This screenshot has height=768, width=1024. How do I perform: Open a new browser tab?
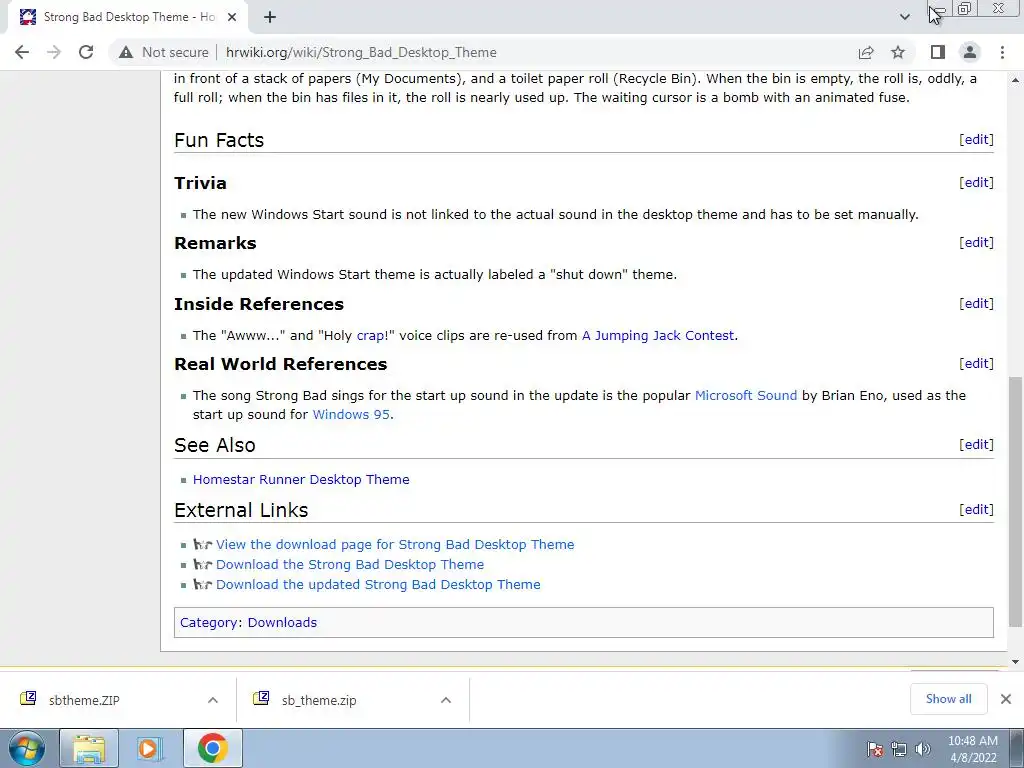[x=270, y=17]
